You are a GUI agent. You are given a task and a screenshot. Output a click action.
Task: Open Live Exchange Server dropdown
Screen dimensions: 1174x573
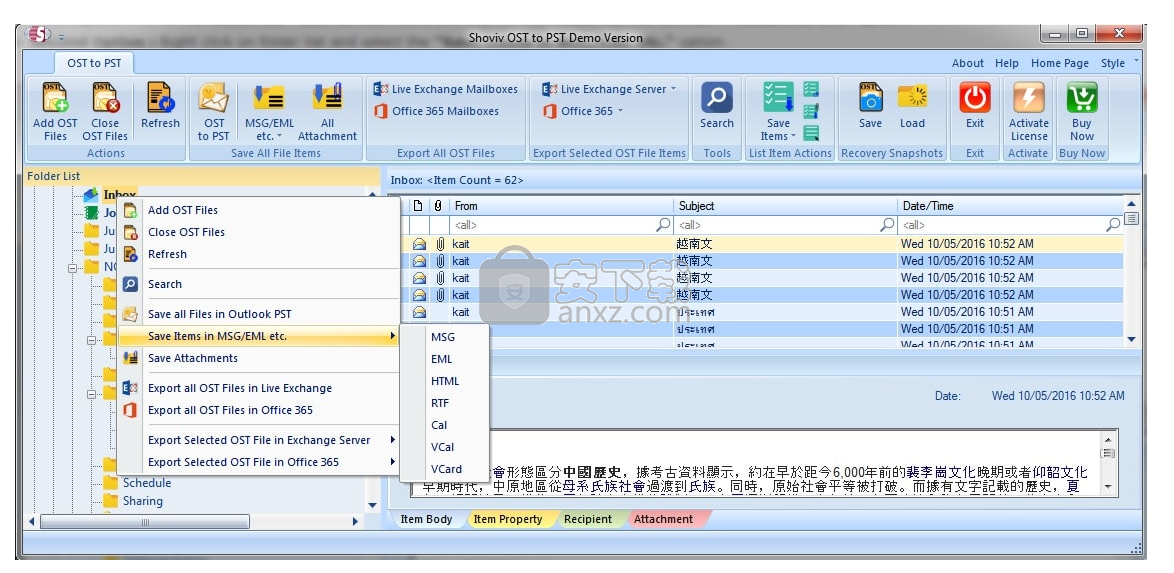tap(609, 89)
